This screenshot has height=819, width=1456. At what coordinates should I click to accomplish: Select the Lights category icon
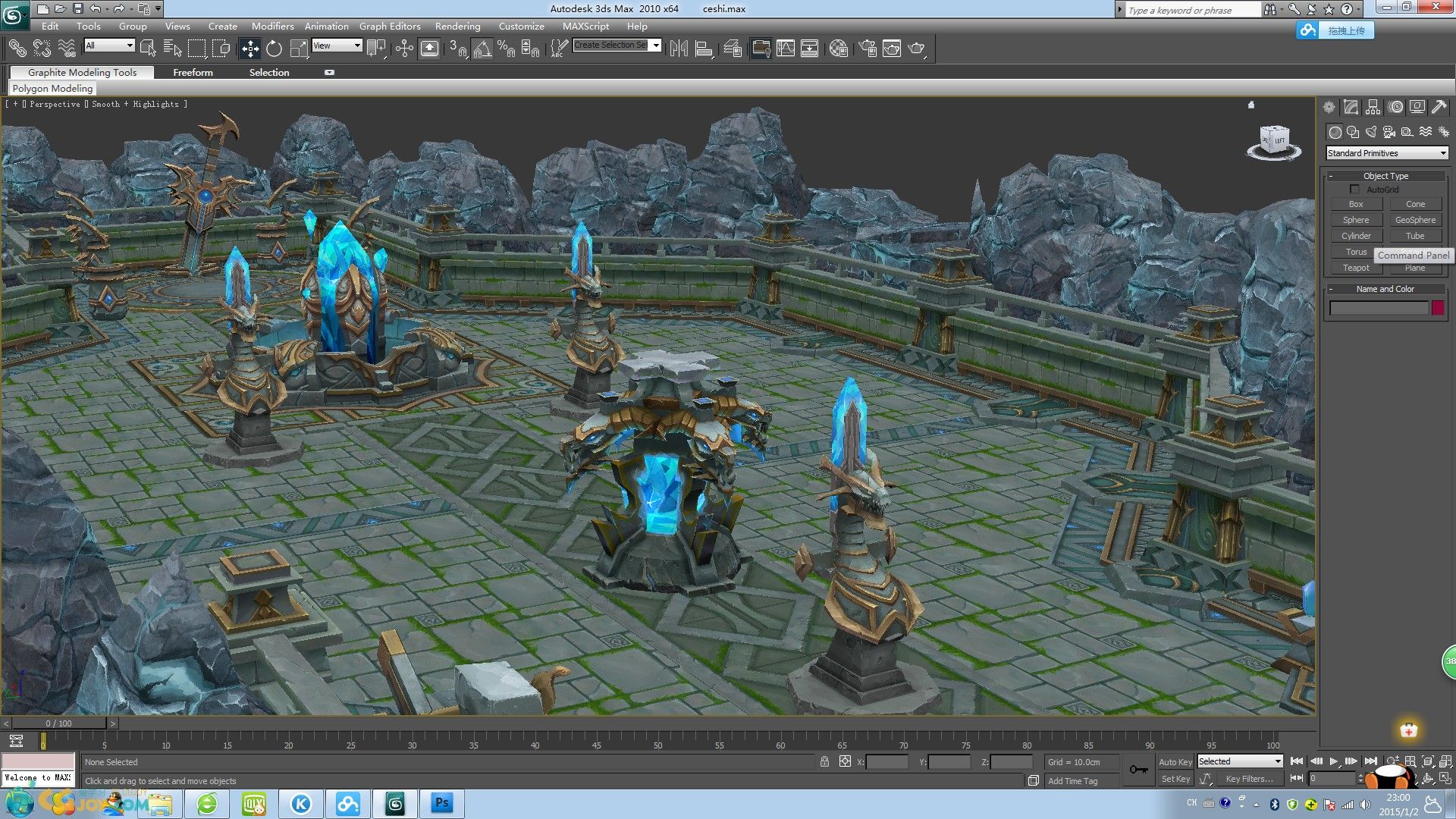pyautogui.click(x=1371, y=131)
